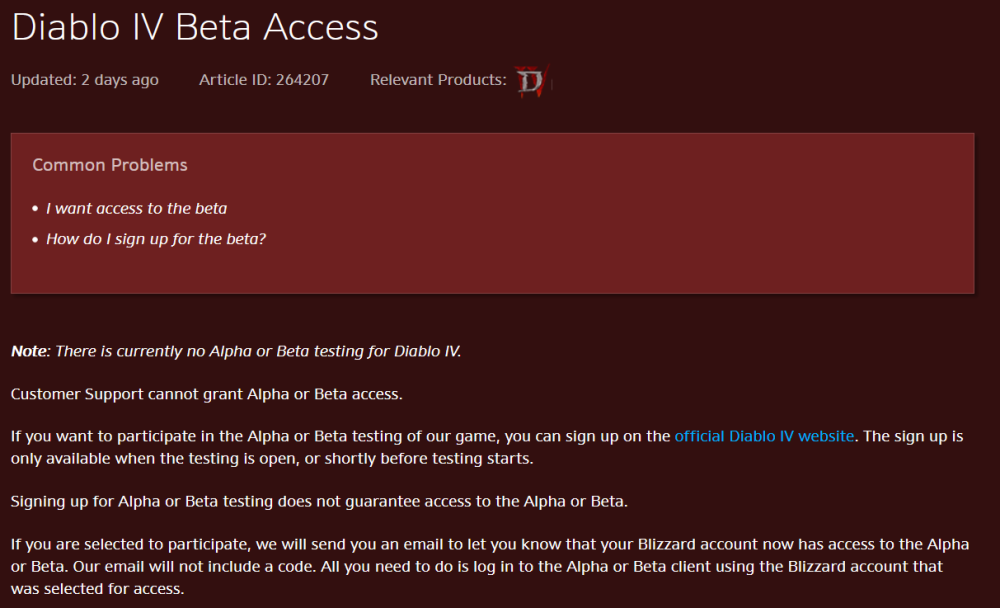Select 'How do I sign up for the beta?'
Image resolution: width=1000 pixels, height=608 pixels.
156,239
